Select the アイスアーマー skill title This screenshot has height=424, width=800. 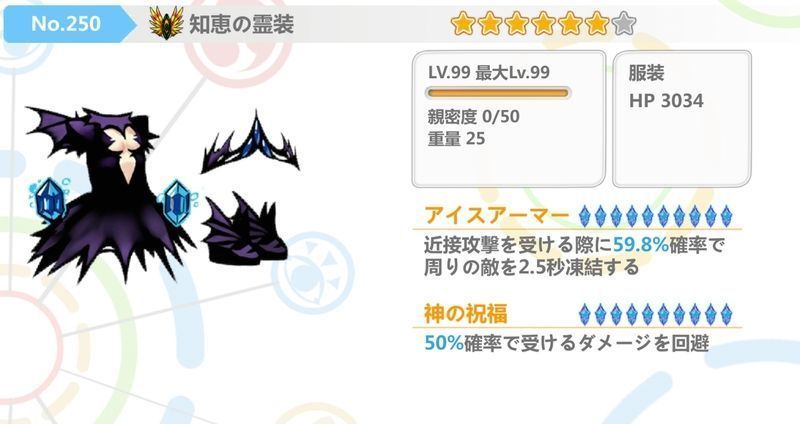coord(497,215)
